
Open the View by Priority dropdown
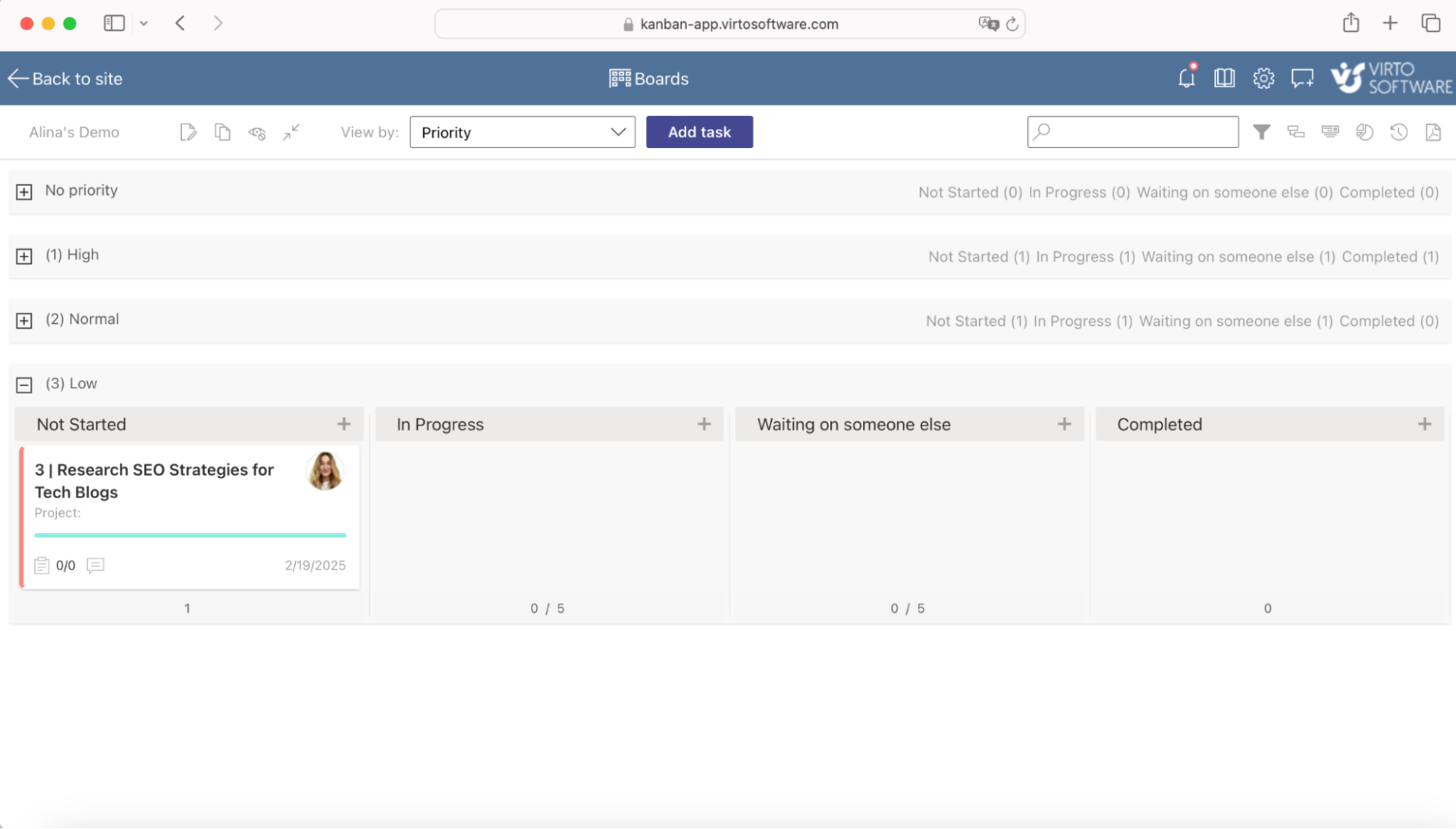522,132
